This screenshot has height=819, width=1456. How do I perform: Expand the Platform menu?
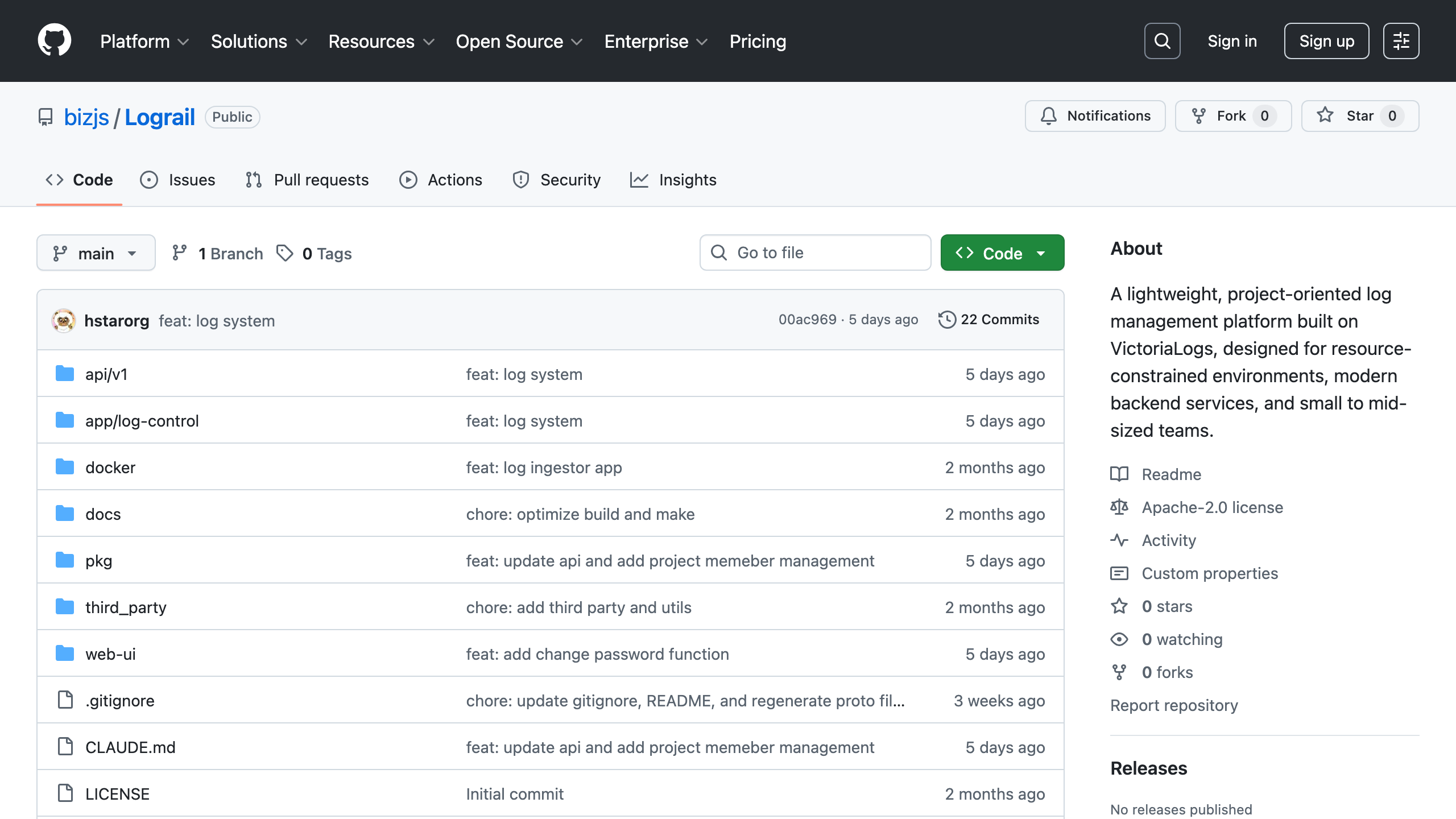coord(144,42)
